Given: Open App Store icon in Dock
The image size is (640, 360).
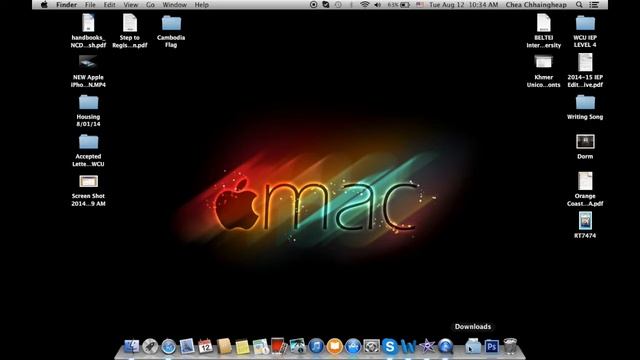Looking at the screenshot, I should [x=353, y=346].
